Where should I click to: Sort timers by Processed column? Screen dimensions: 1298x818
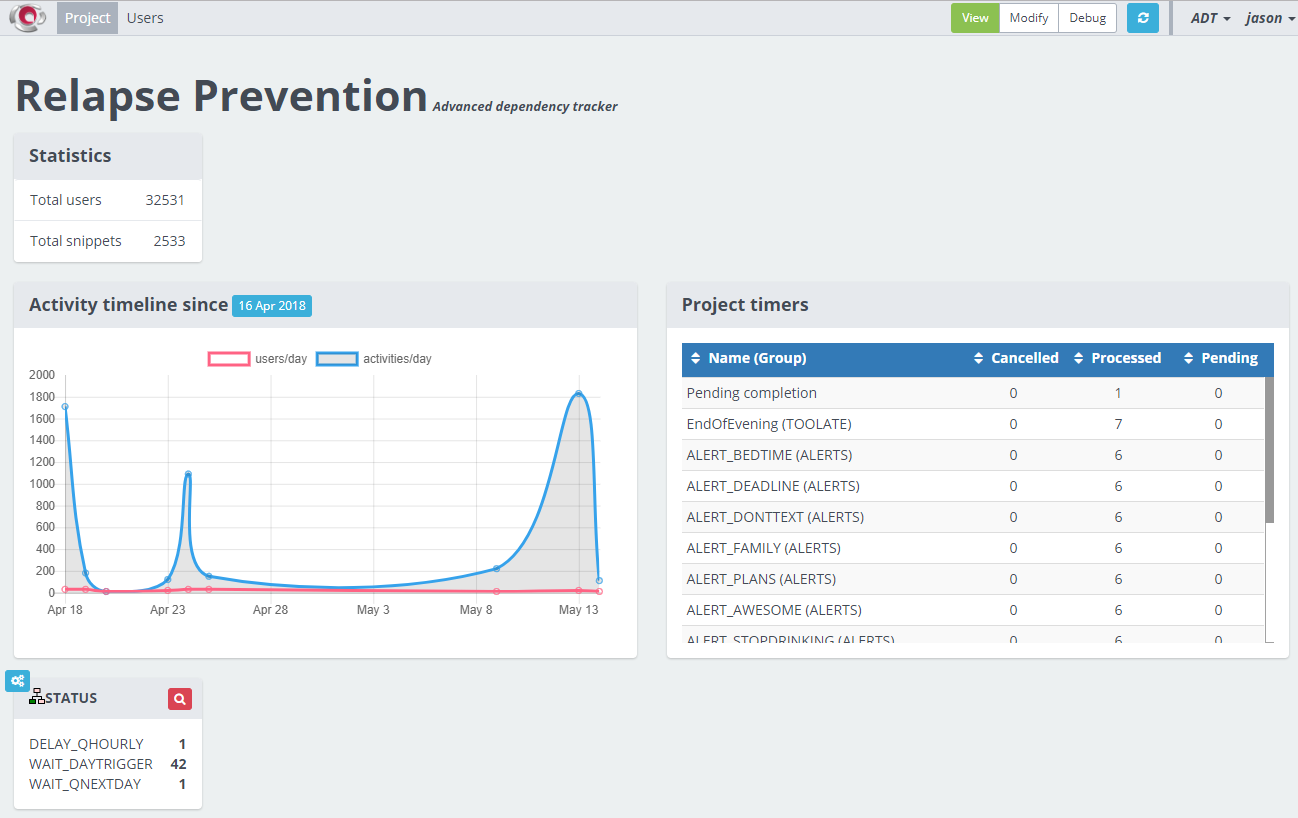pos(1117,358)
